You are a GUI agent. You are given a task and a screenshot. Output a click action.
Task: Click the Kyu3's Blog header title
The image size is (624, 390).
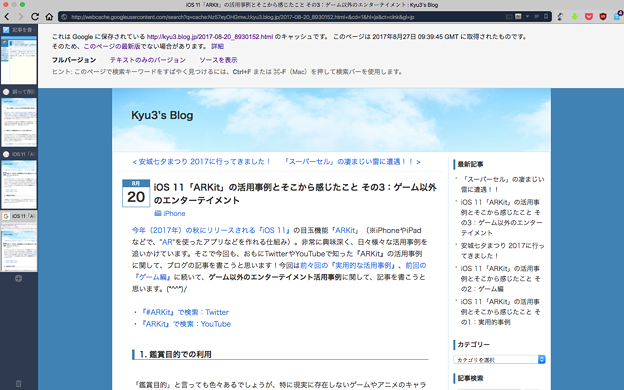point(162,115)
